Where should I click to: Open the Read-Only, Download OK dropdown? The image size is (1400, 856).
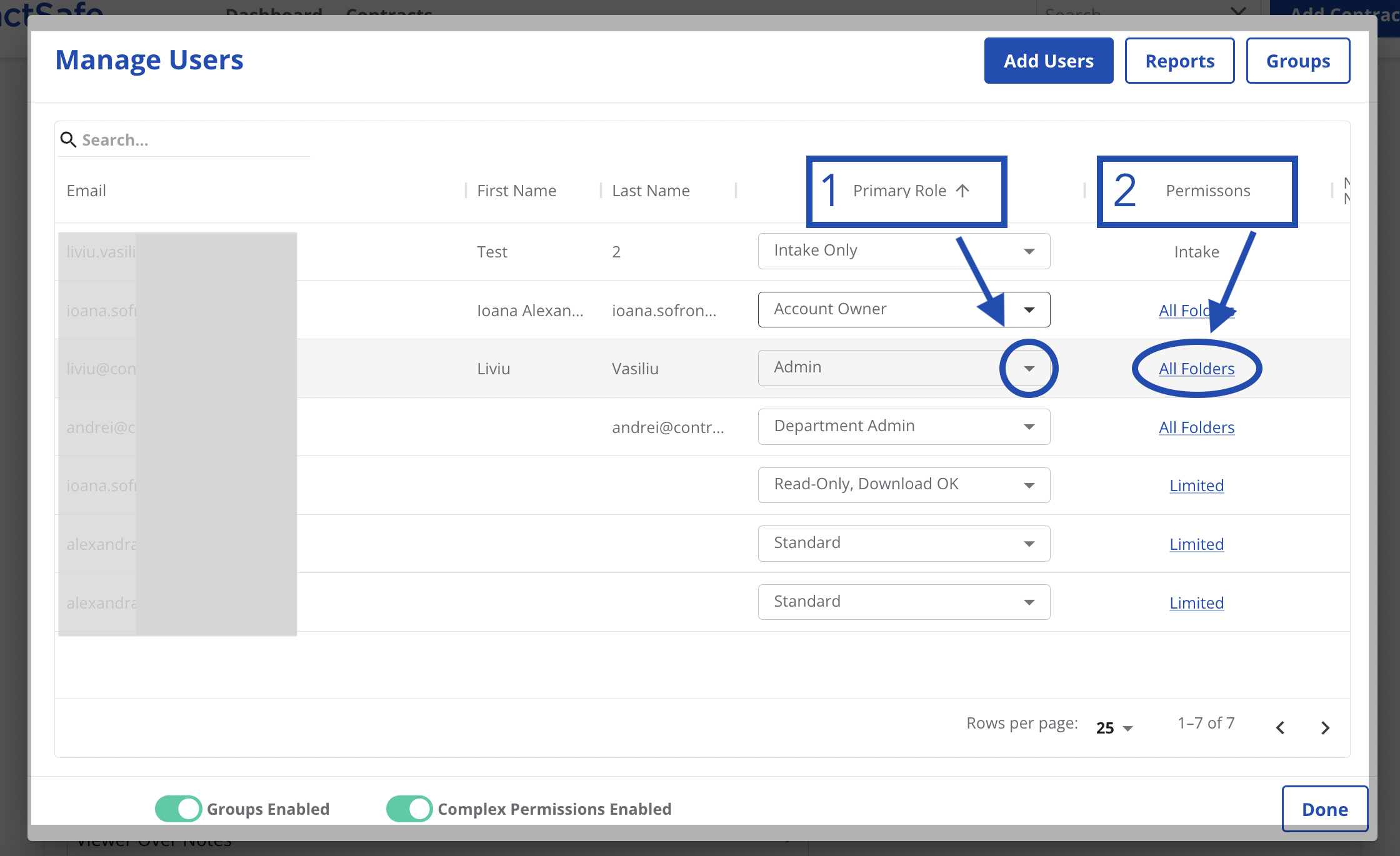[904, 485]
